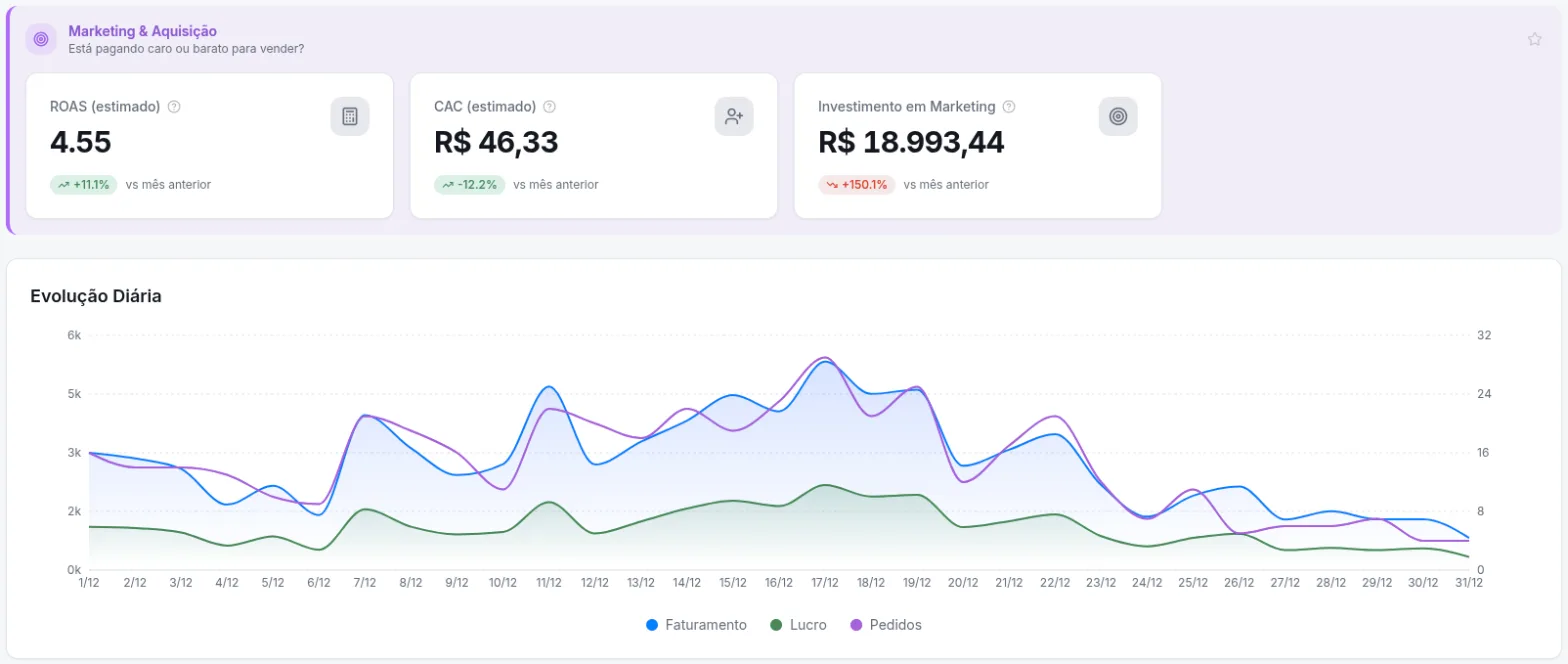This screenshot has height=664, width=1568.
Task: Click 'vs mês anterior' on ROAS card
Action: click(168, 185)
